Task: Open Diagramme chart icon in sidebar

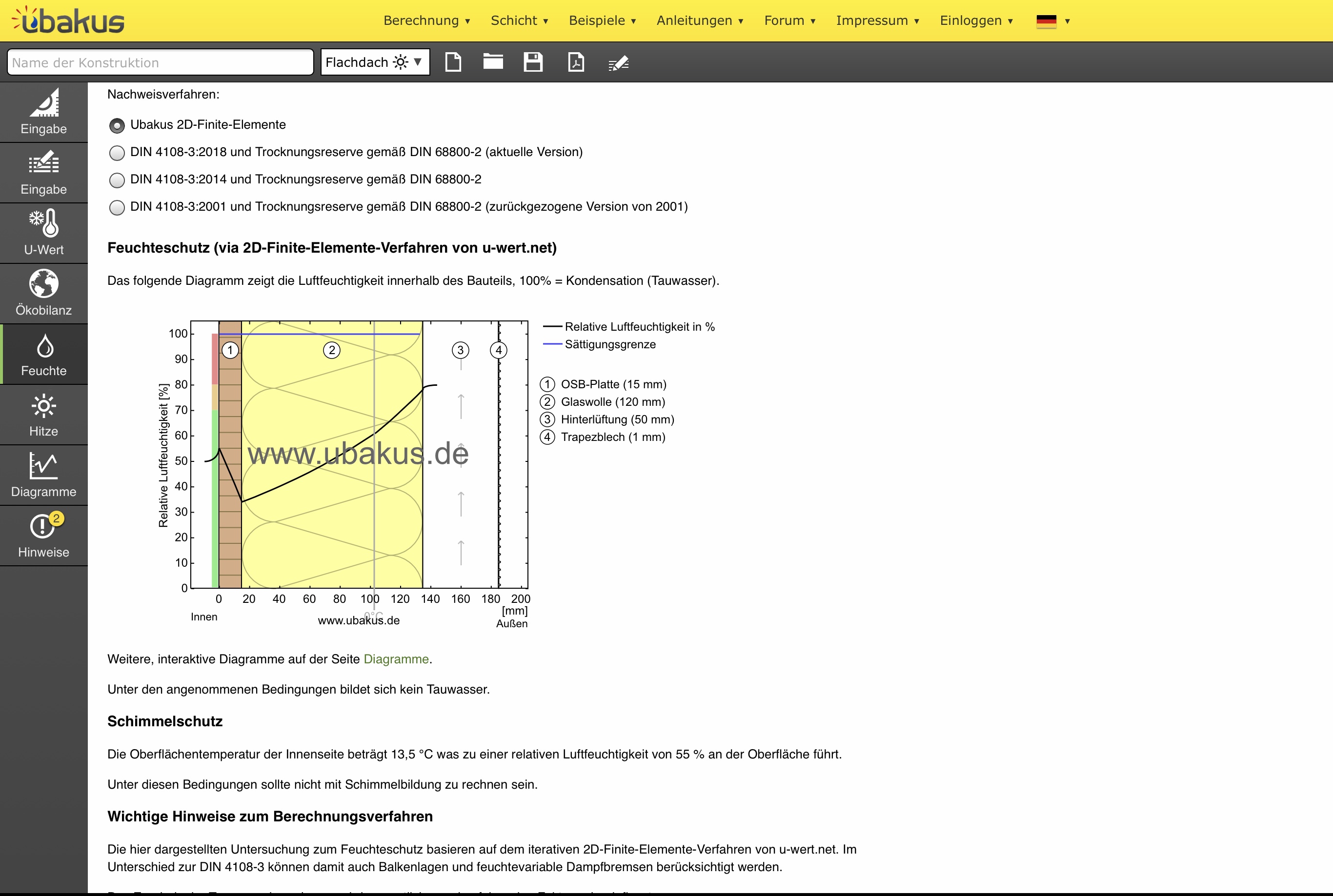Action: click(43, 475)
